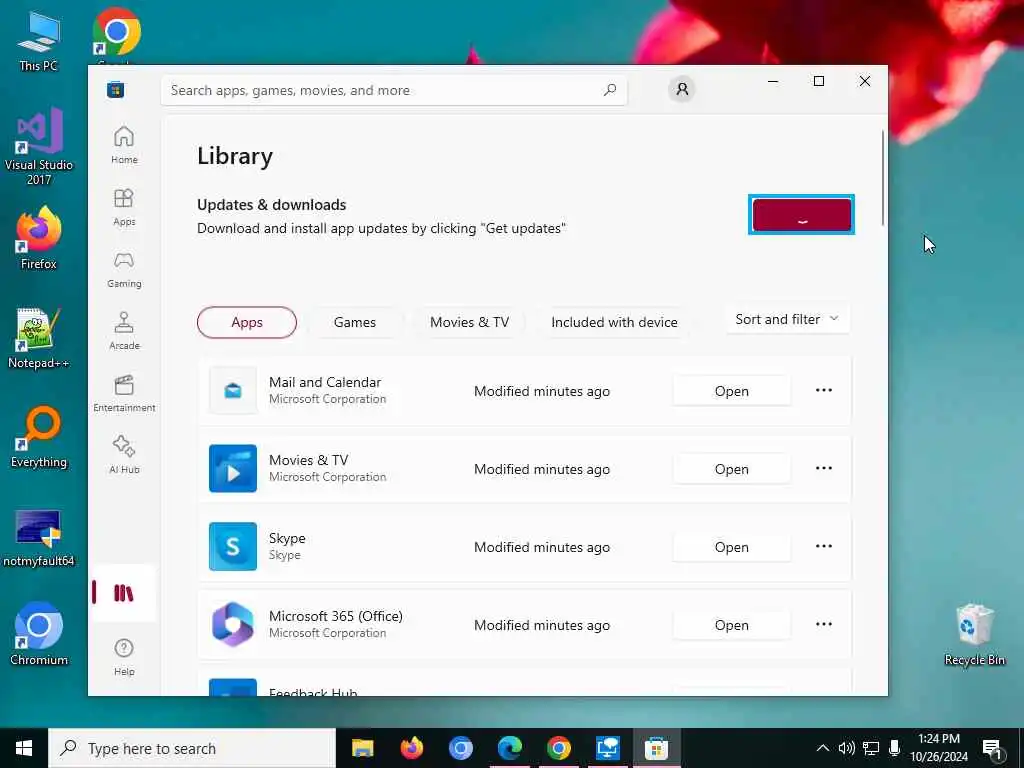
Task: Open Microsoft 365 (Office) app
Action: 731,625
